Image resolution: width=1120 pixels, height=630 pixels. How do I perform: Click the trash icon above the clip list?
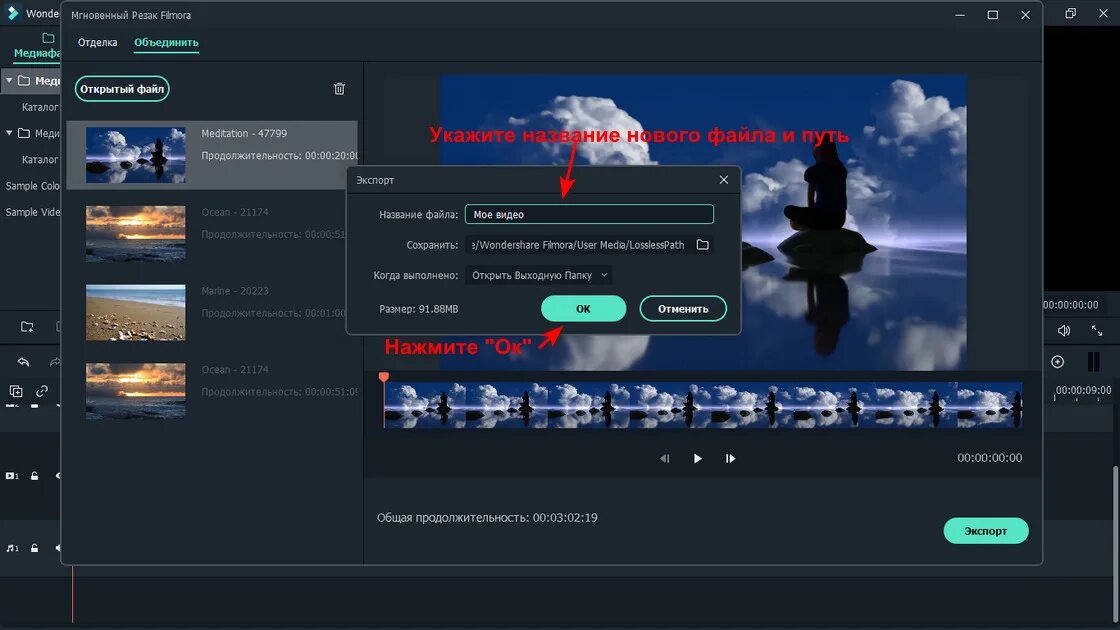pyautogui.click(x=339, y=89)
